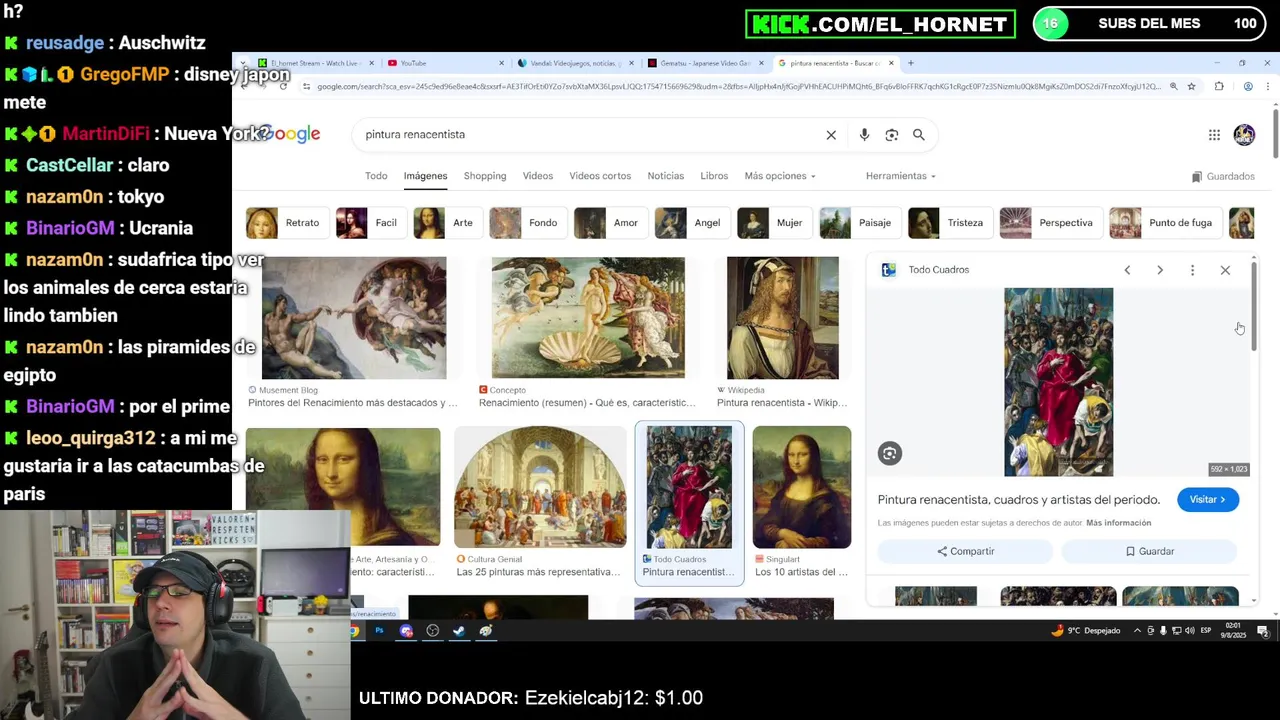The height and width of the screenshot is (720, 1280).
Task: Open the Singulart Mona Lisa thumbnail
Action: [x=802, y=487]
